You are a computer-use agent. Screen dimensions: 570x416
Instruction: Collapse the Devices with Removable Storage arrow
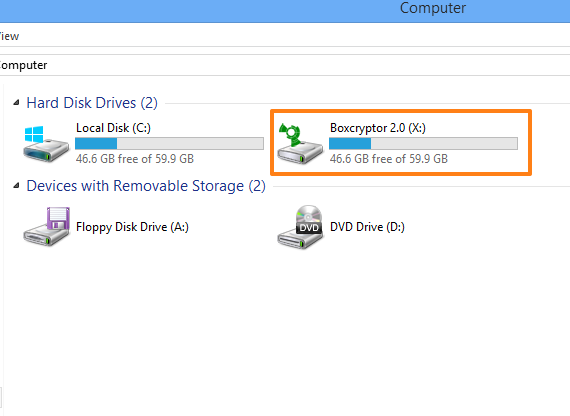click(x=16, y=186)
